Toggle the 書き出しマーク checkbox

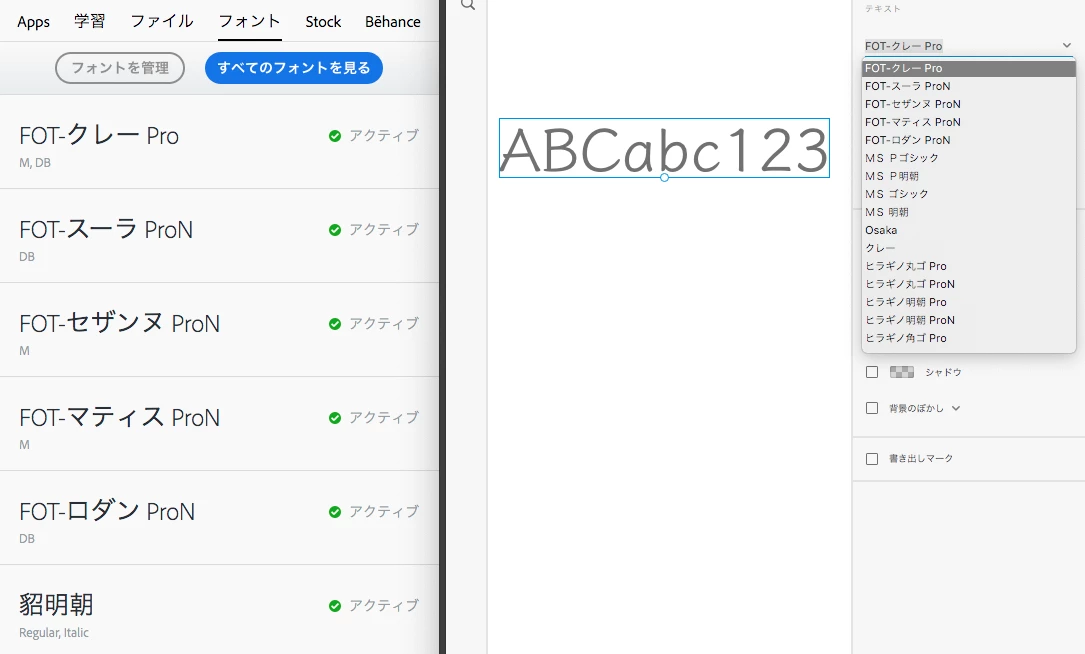[x=872, y=459]
